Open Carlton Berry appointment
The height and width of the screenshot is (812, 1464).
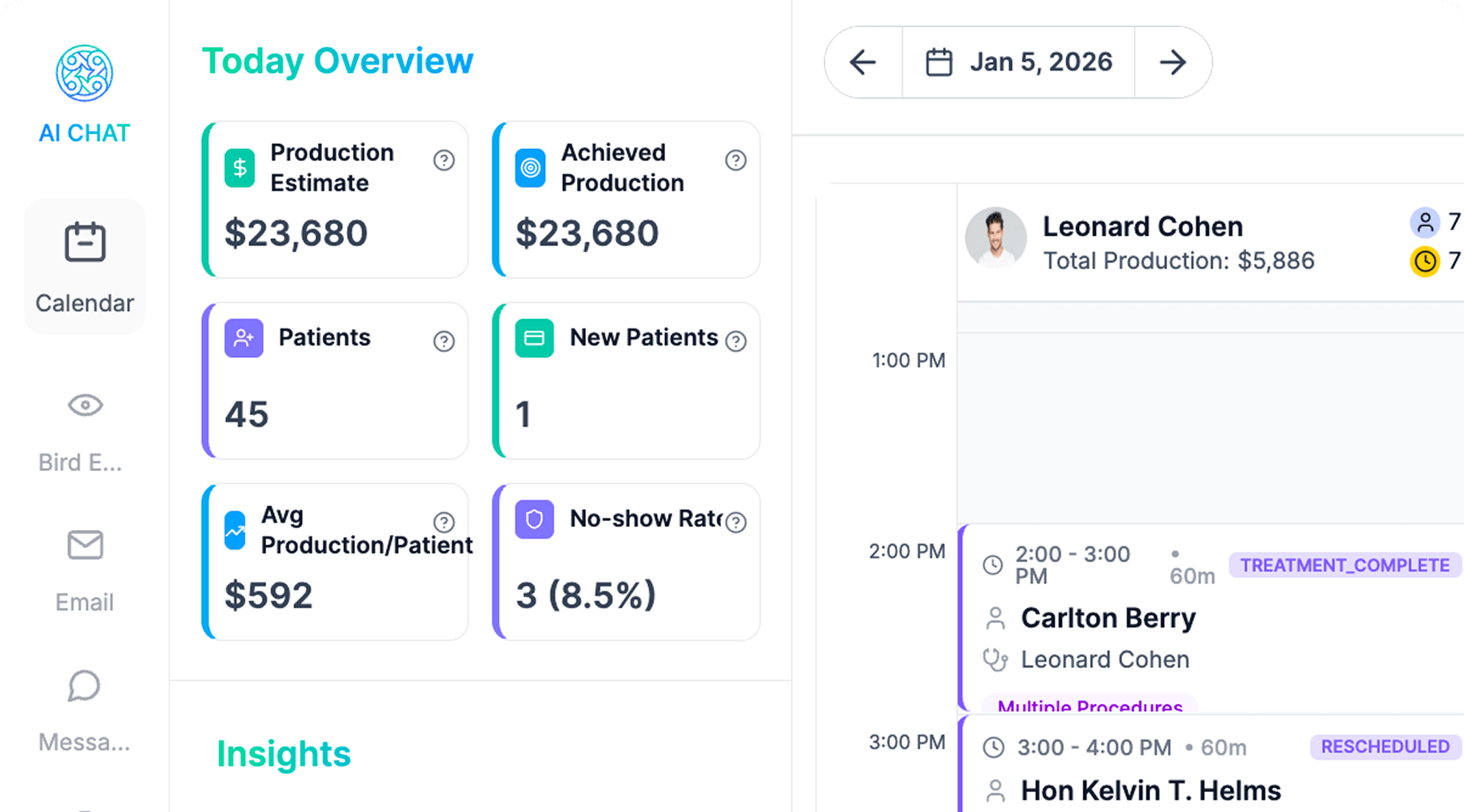(x=1108, y=619)
